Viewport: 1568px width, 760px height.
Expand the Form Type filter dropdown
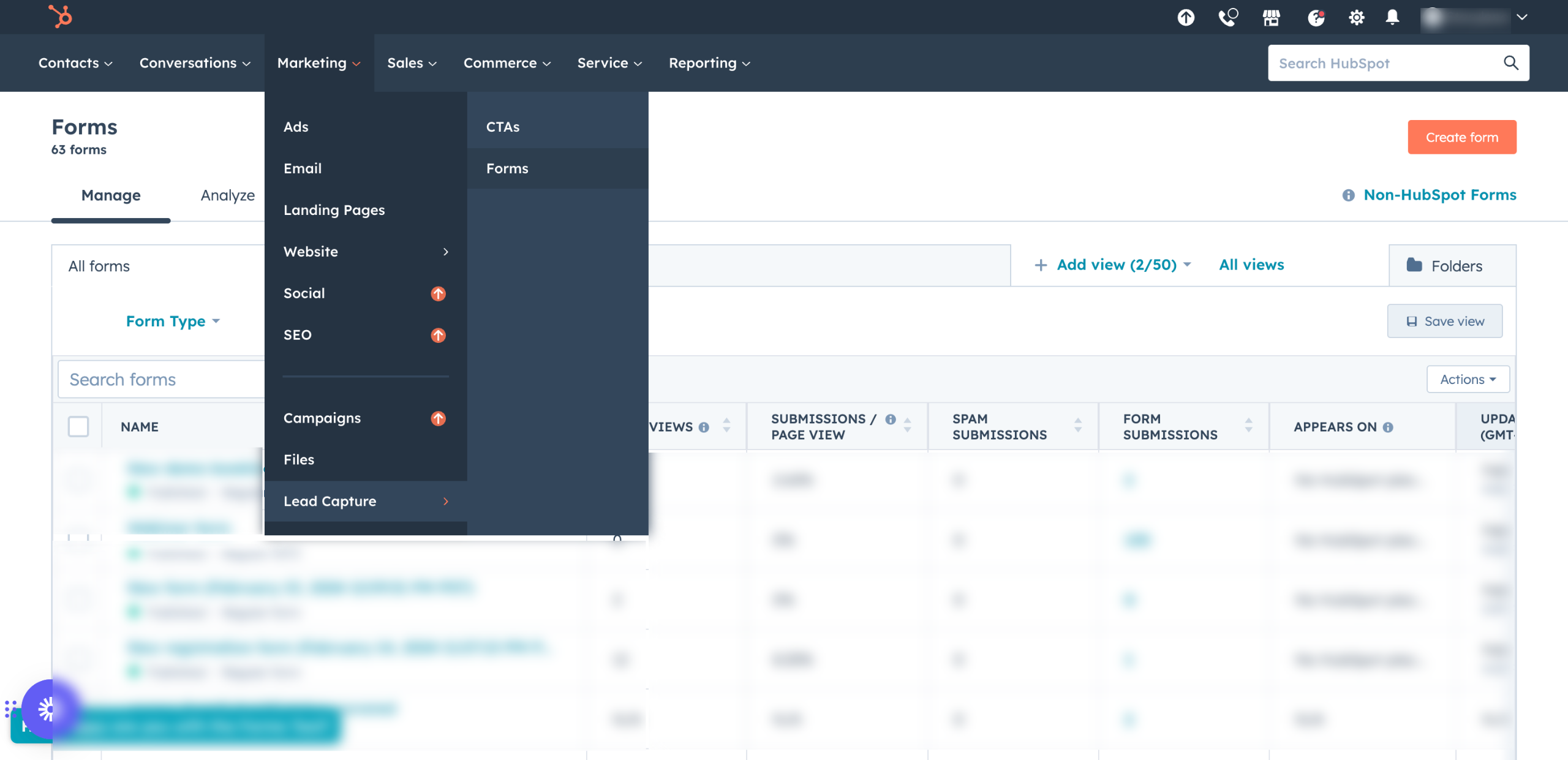[173, 321]
